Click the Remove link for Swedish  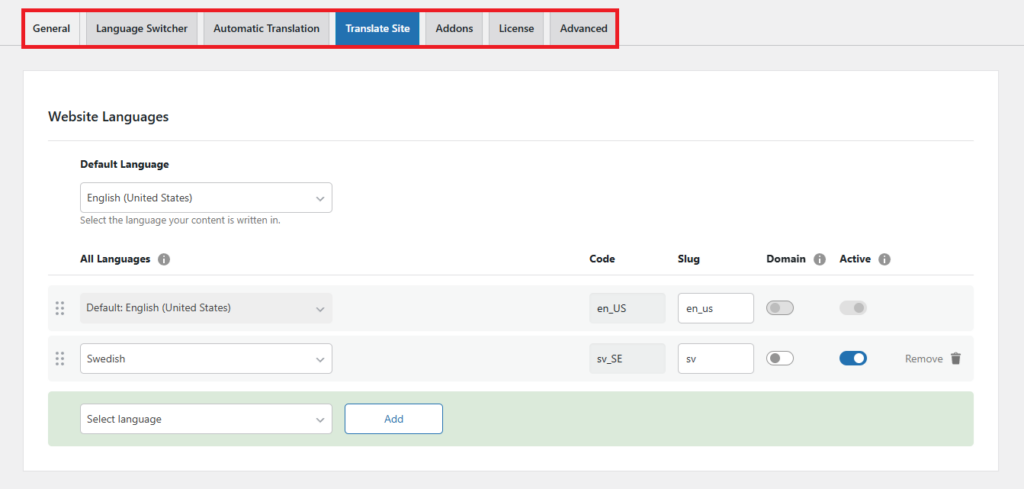(923, 358)
